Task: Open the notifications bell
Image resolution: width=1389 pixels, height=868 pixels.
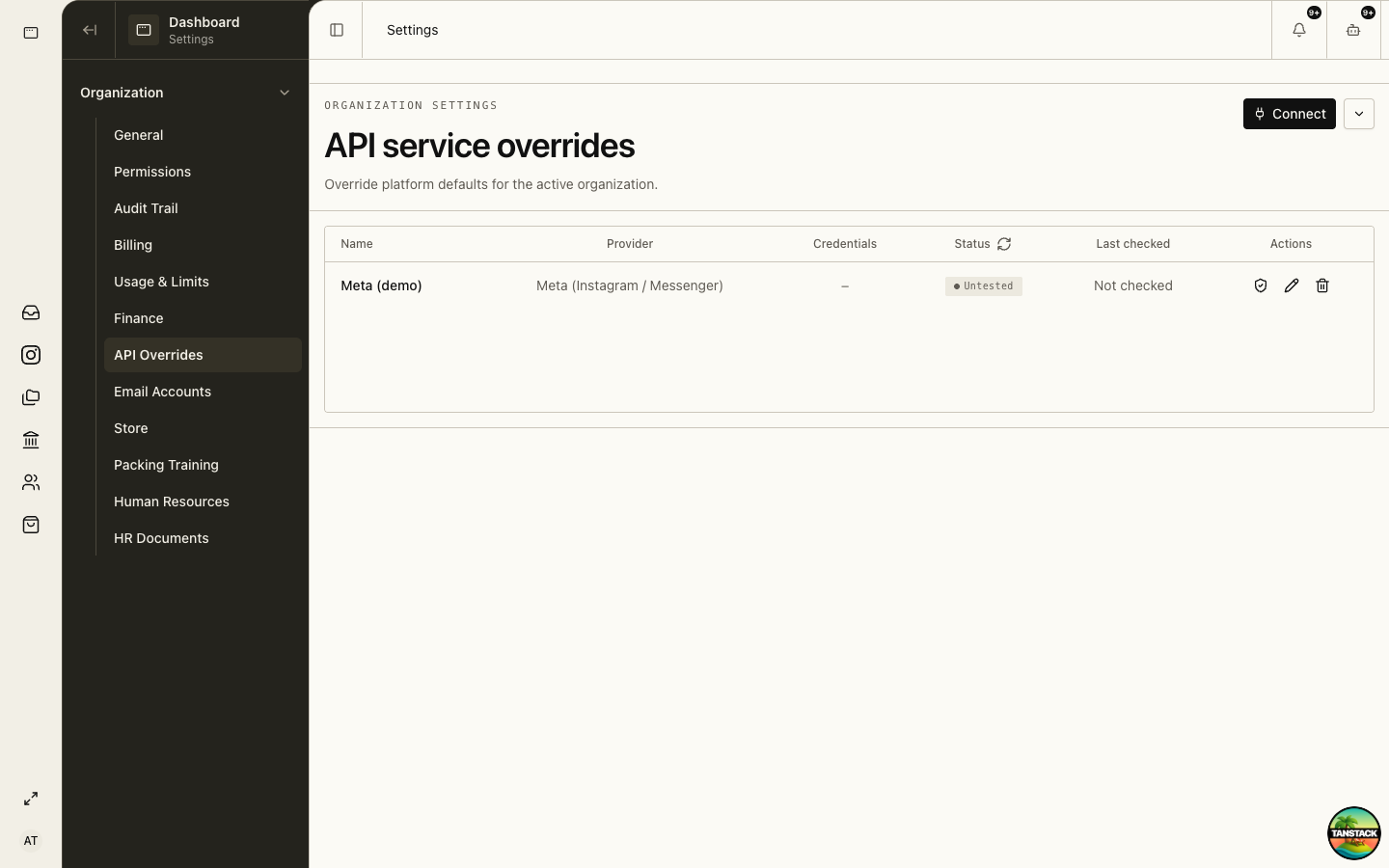Action: [x=1299, y=30]
